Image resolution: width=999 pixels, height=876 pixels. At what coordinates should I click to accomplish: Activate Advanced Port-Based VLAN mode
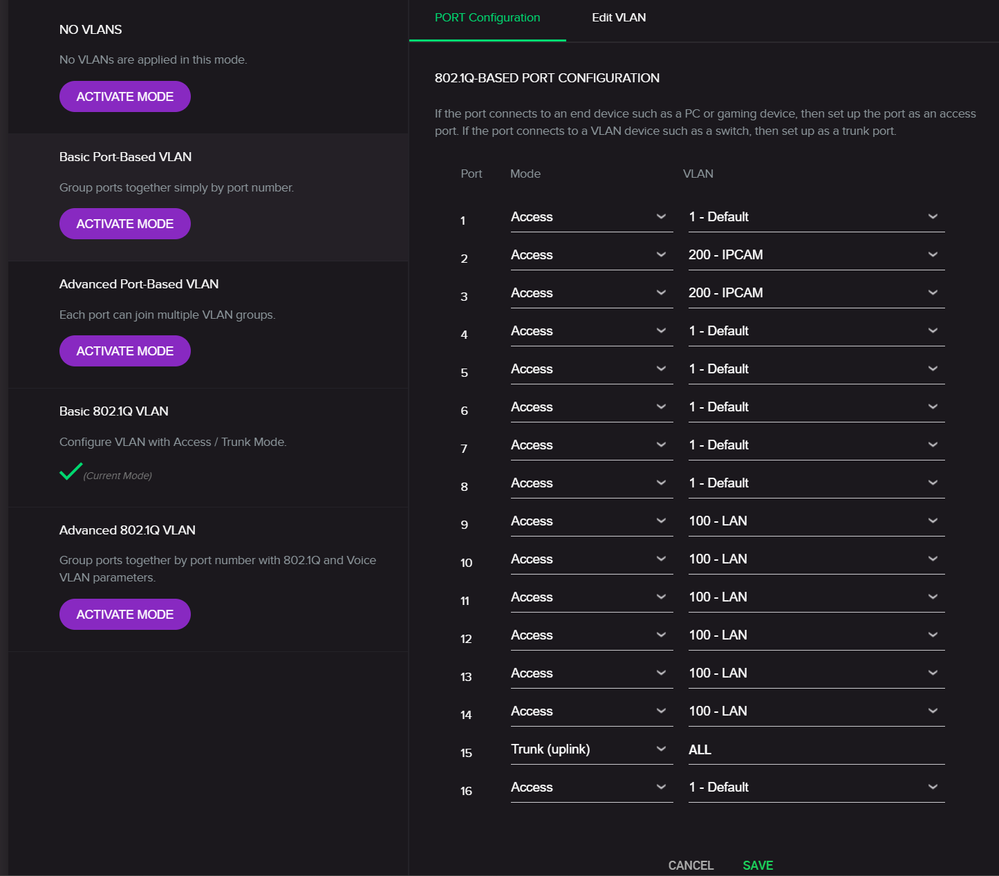click(125, 351)
